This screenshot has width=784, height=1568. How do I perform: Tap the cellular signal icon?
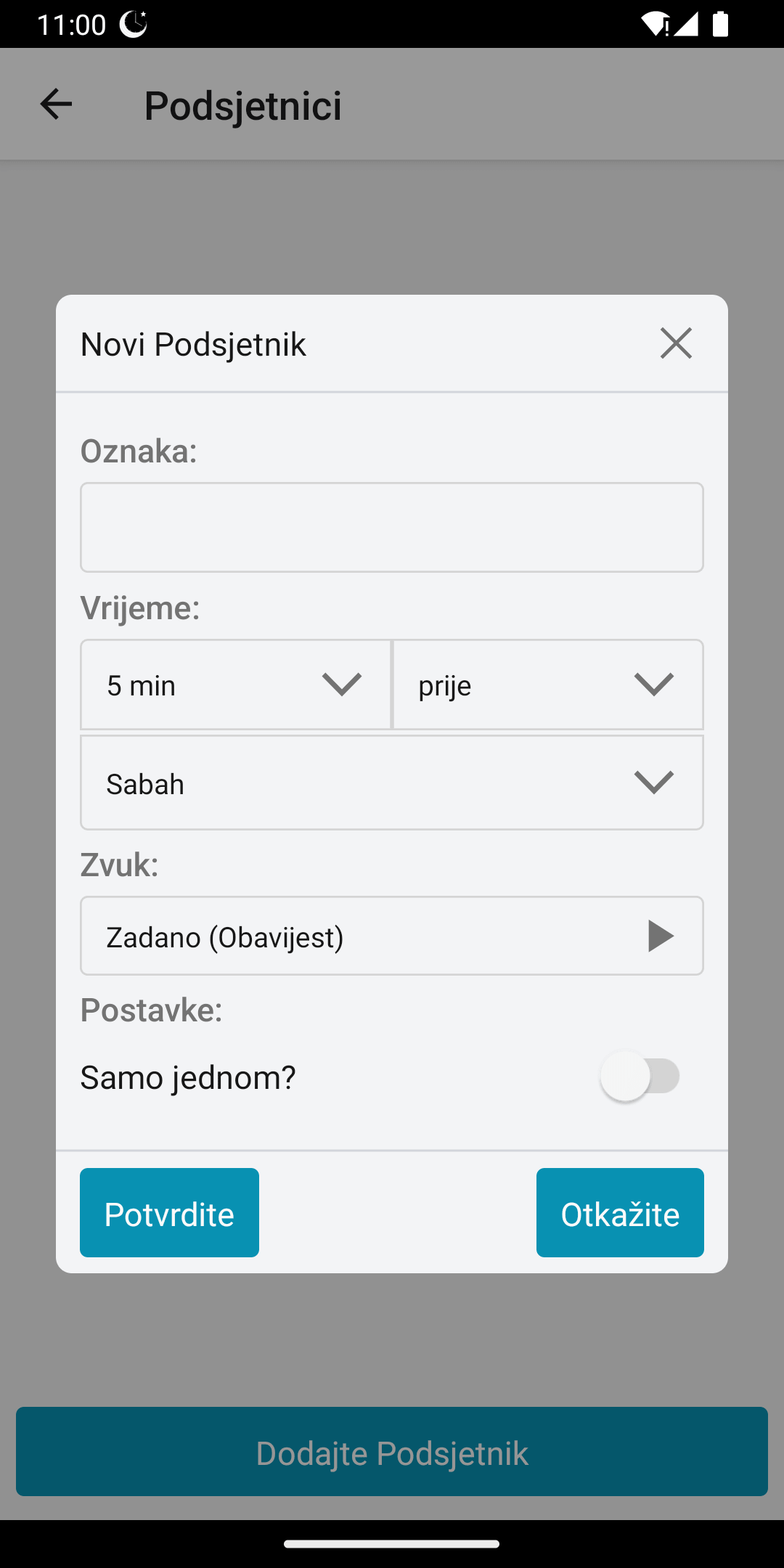pyautogui.click(x=687, y=24)
